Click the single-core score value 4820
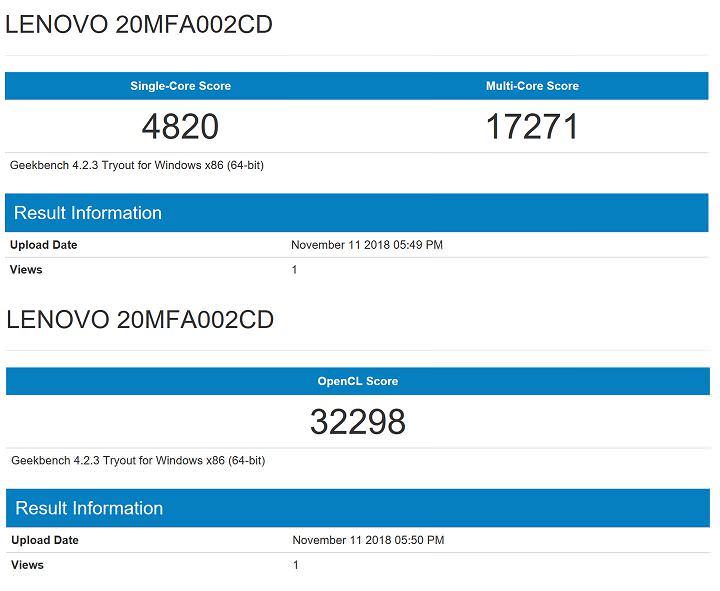 point(180,127)
